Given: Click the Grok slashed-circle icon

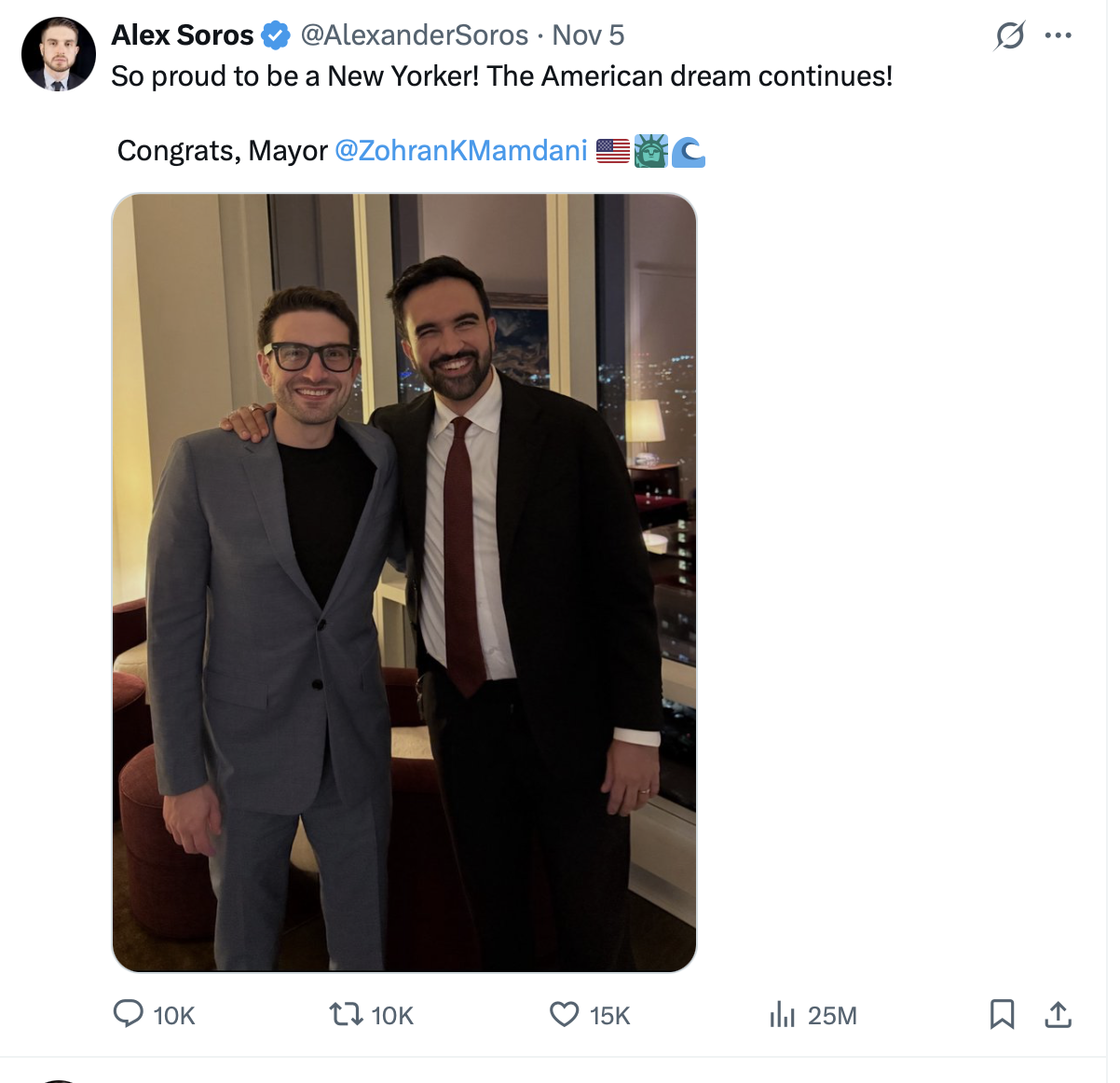Looking at the screenshot, I should (1009, 35).
